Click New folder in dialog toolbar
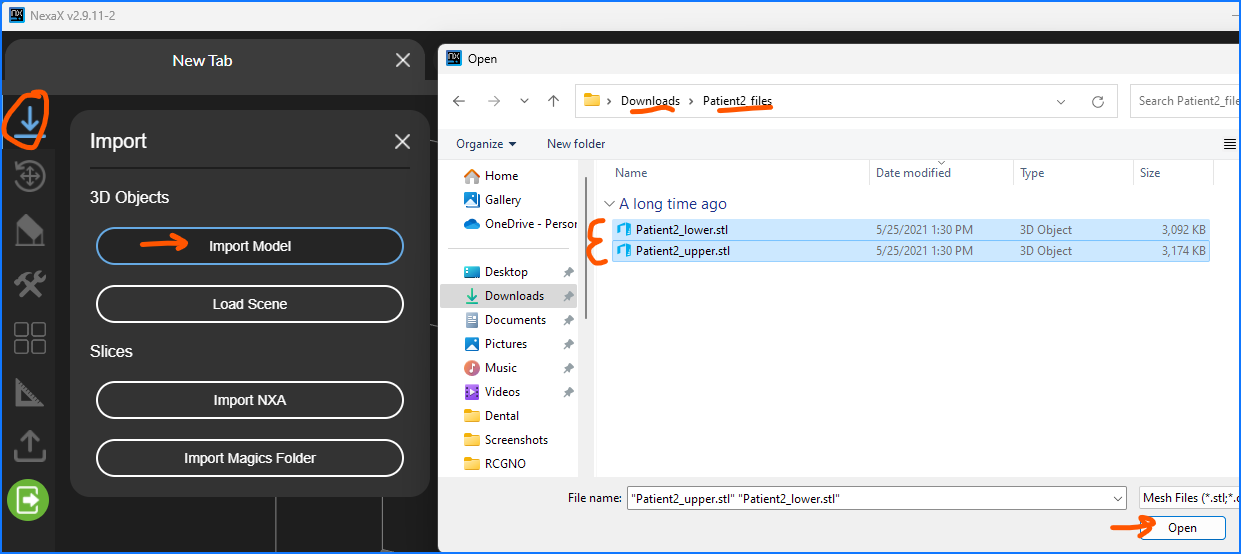This screenshot has width=1241, height=554. tap(576, 144)
